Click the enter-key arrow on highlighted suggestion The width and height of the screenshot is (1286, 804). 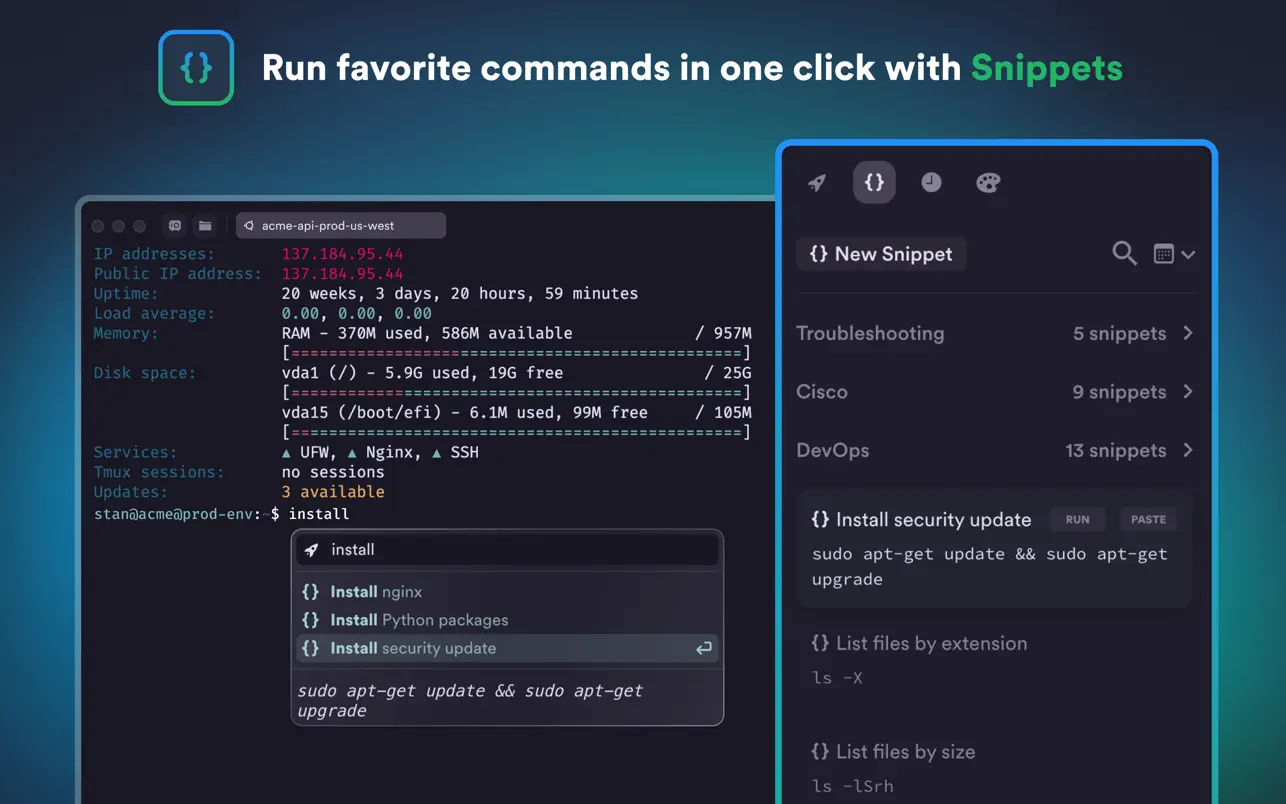[704, 648]
